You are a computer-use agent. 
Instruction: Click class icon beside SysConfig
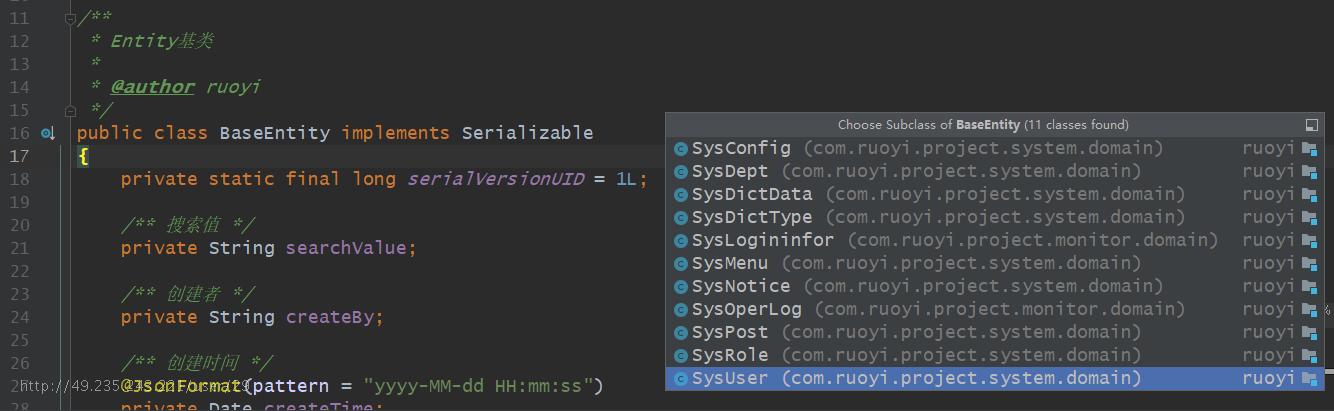pos(681,149)
